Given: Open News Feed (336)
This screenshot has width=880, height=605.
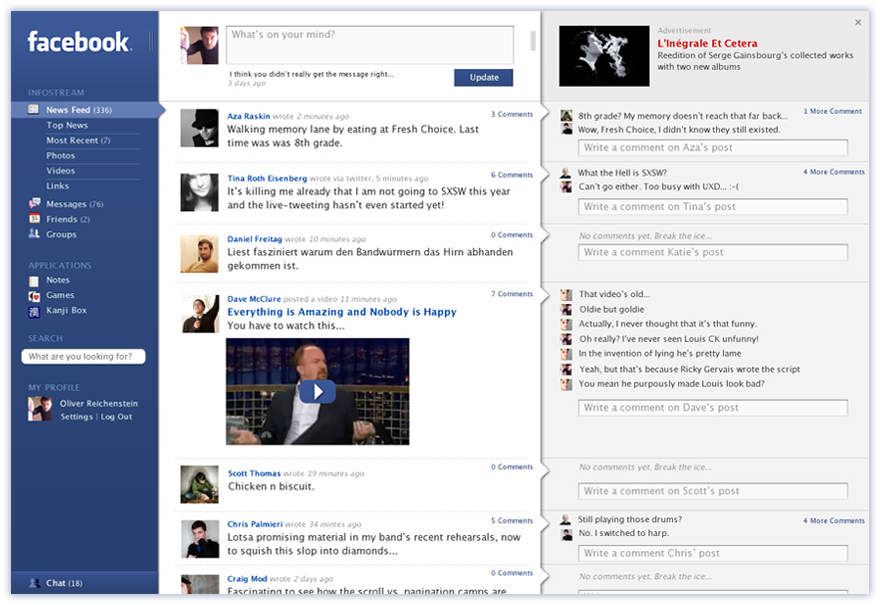Looking at the screenshot, I should 79,110.
